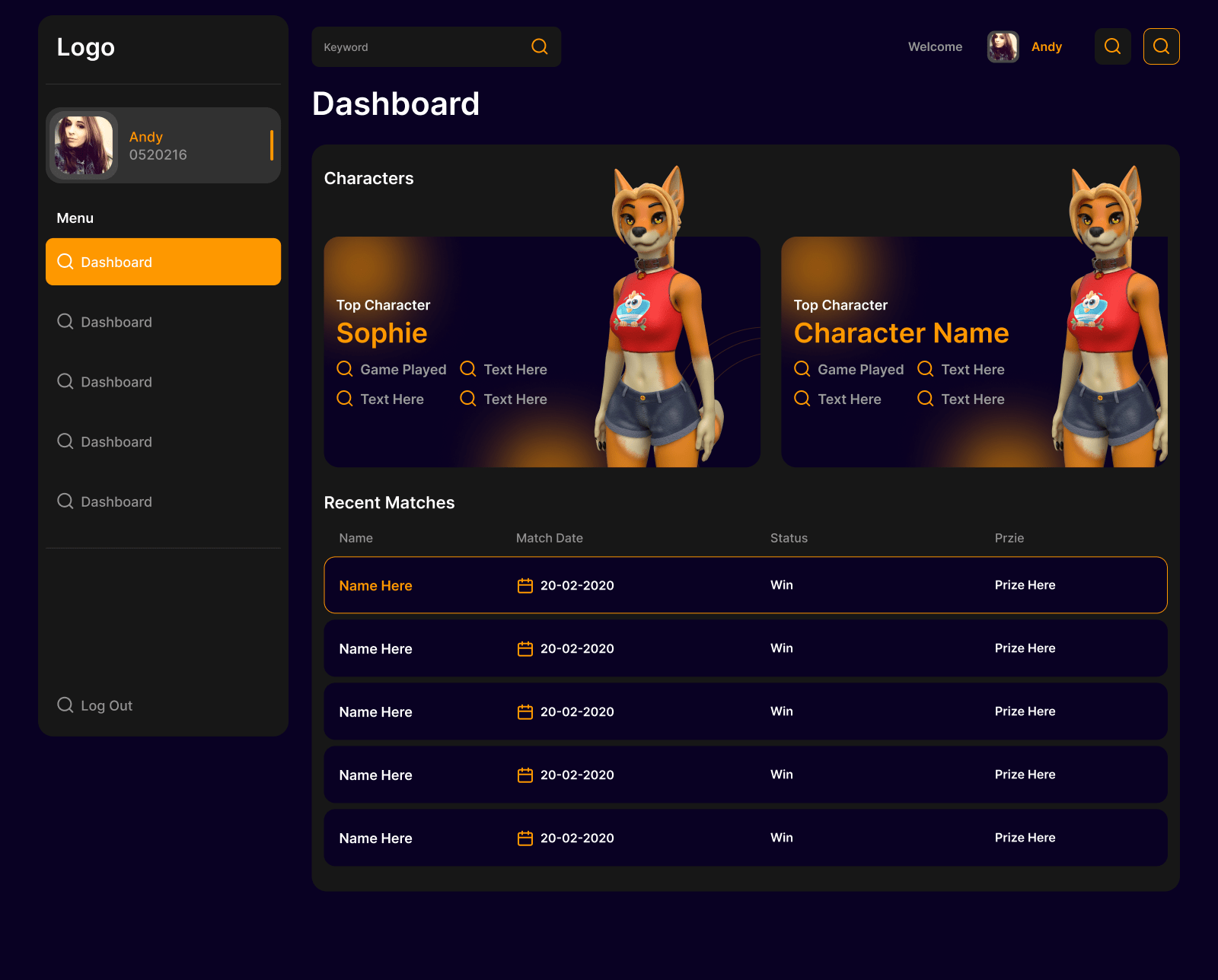The height and width of the screenshot is (980, 1218).
Task: Click icon of Text Here below Game Played, Sophie card
Action: click(x=345, y=399)
